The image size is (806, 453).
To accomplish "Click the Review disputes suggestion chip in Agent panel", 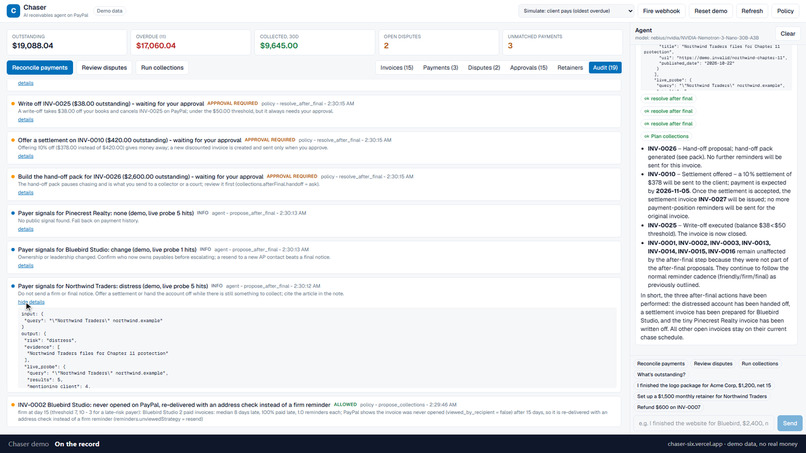I will click(713, 364).
